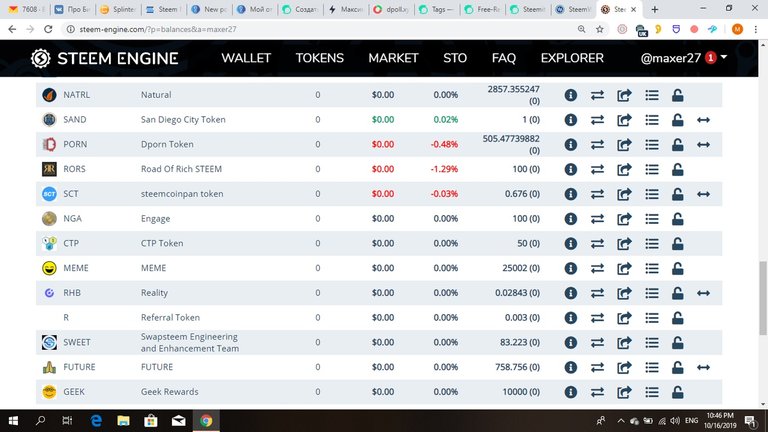The image size is (768, 432).
Task: Open the WALLET menu item
Action: pyautogui.click(x=246, y=58)
